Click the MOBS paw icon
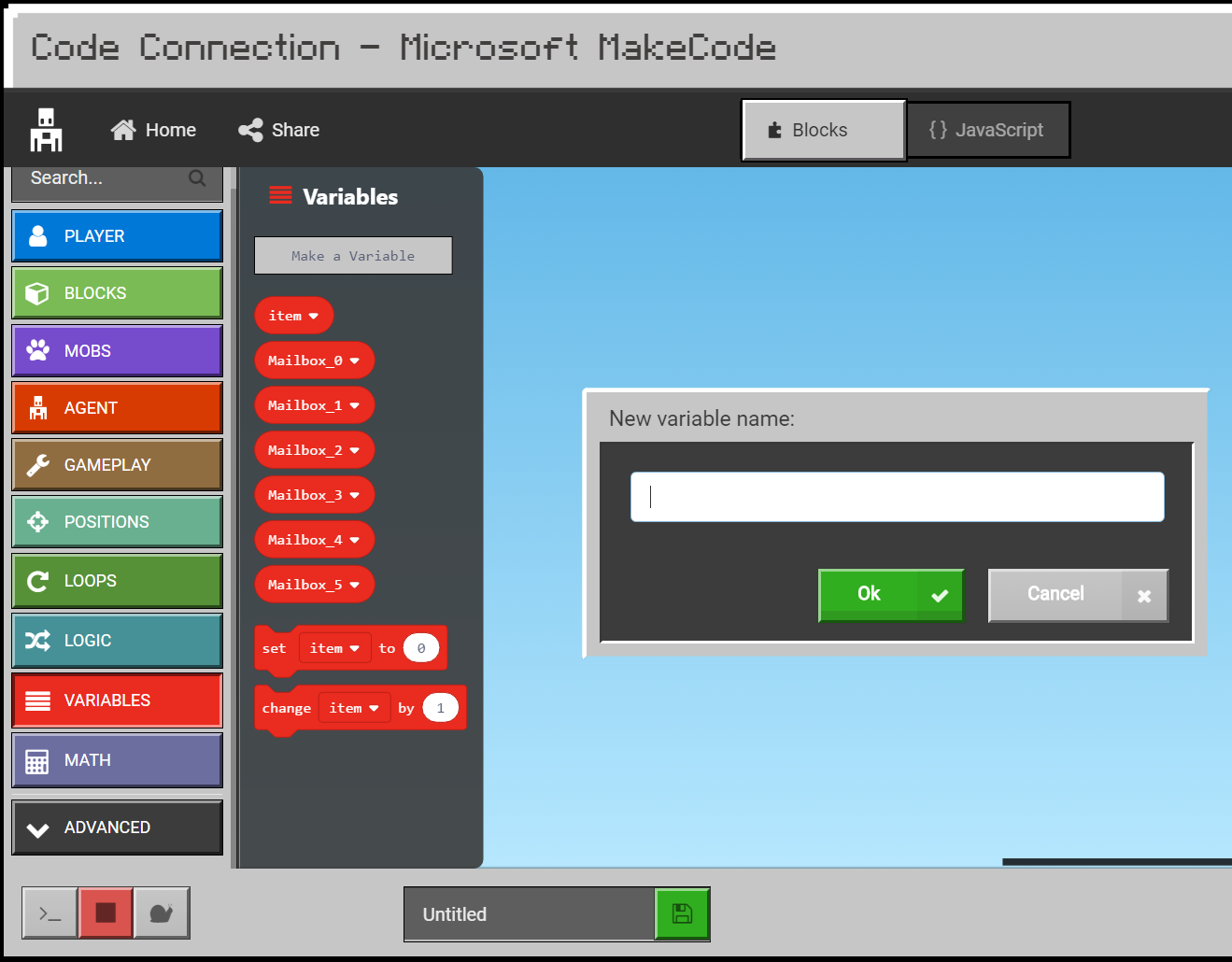Viewport: 1232px width, 962px height. point(37,350)
